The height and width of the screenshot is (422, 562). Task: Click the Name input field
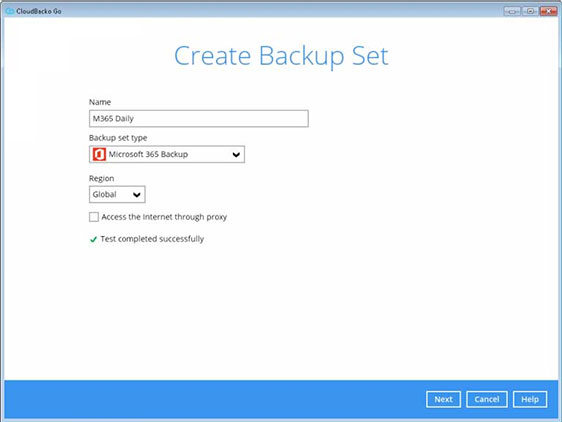199,118
